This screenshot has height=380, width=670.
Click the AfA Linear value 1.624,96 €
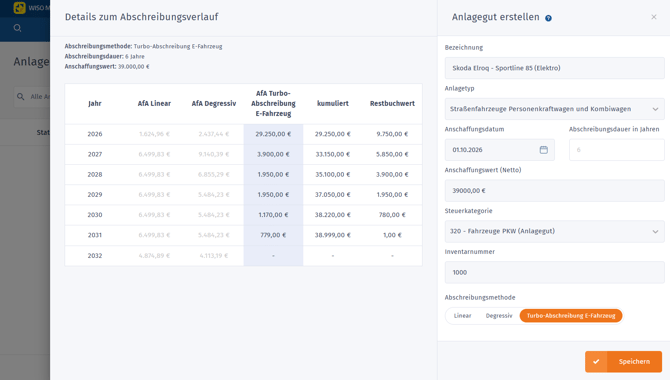click(x=154, y=134)
